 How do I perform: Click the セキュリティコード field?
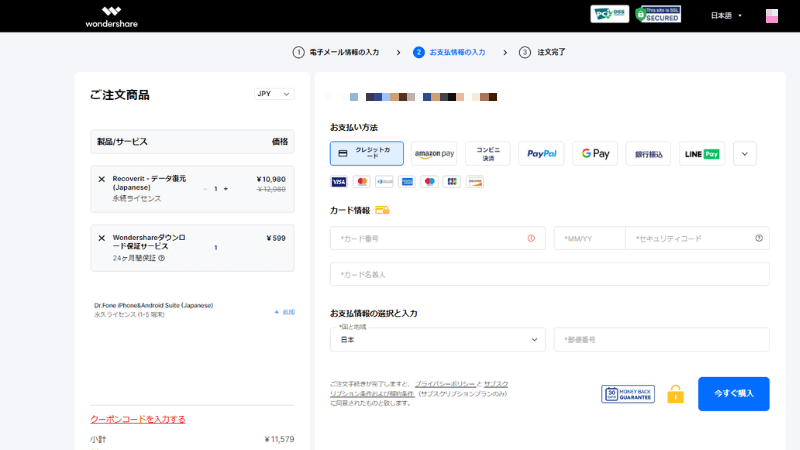pyautogui.click(x=697, y=238)
